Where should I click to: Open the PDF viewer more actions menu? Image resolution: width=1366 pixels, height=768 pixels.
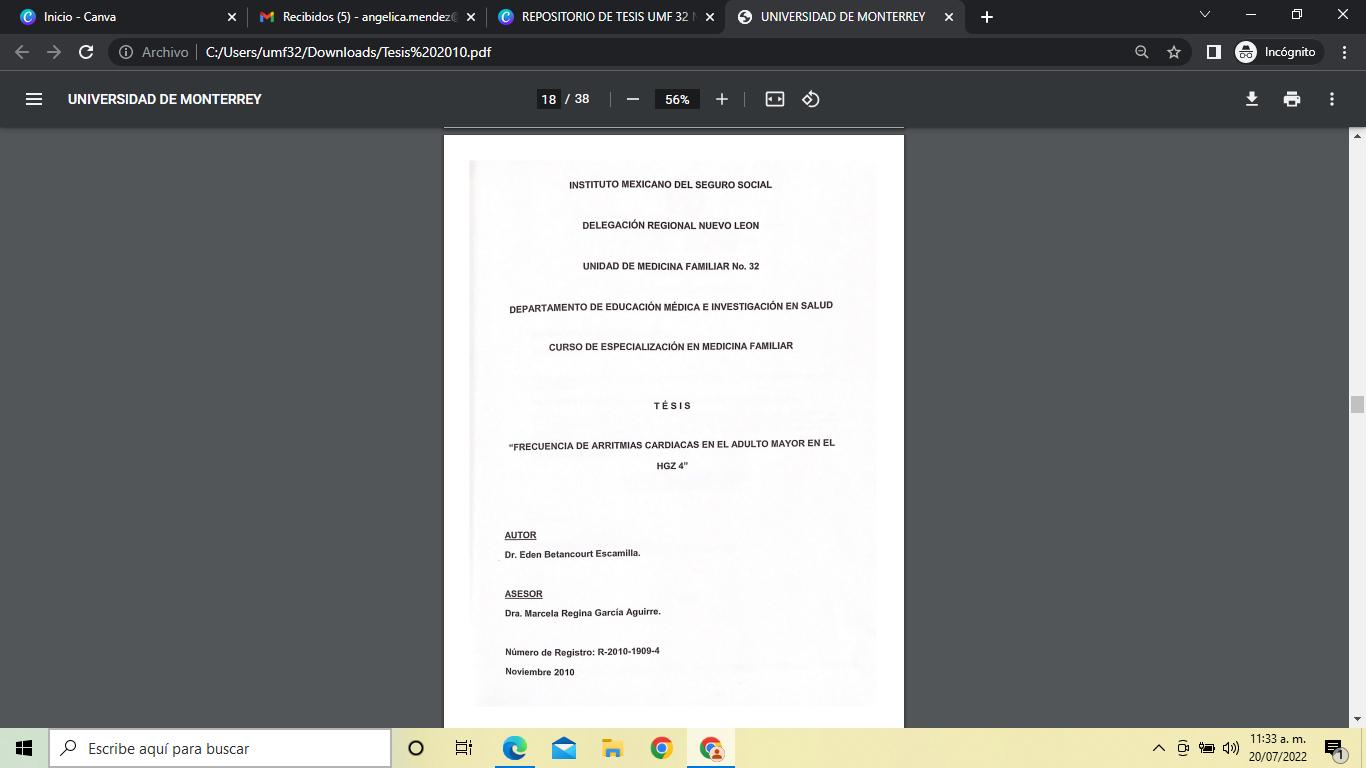point(1332,99)
